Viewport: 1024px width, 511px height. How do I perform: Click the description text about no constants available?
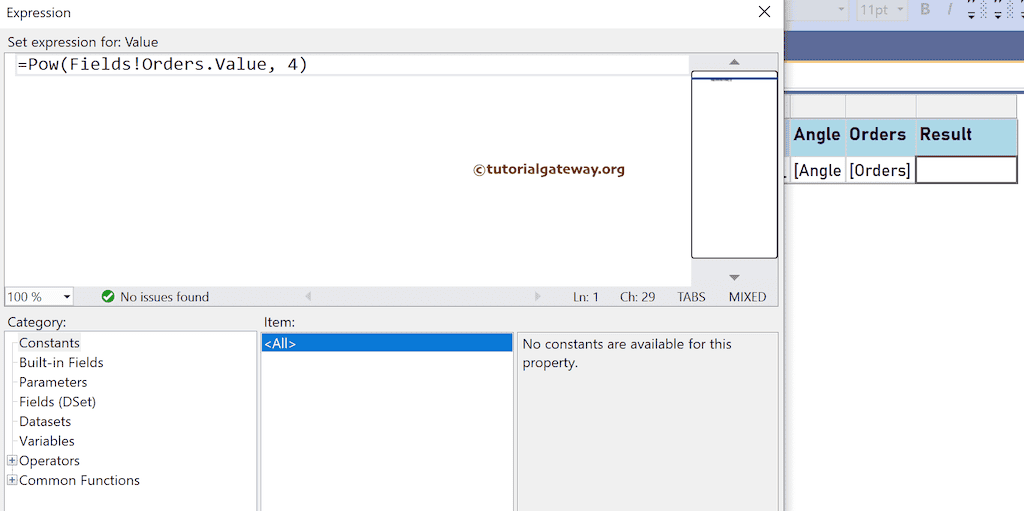[x=627, y=353]
